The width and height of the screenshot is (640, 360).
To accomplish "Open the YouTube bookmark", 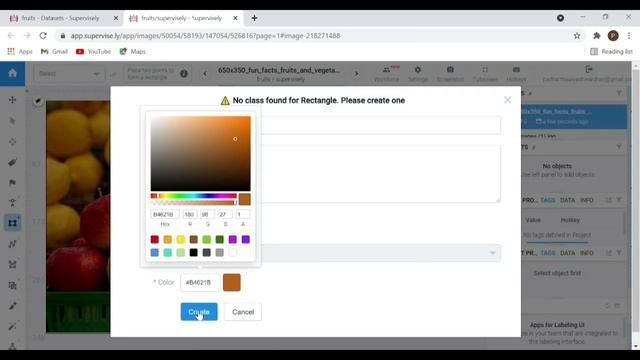I will (x=93, y=51).
